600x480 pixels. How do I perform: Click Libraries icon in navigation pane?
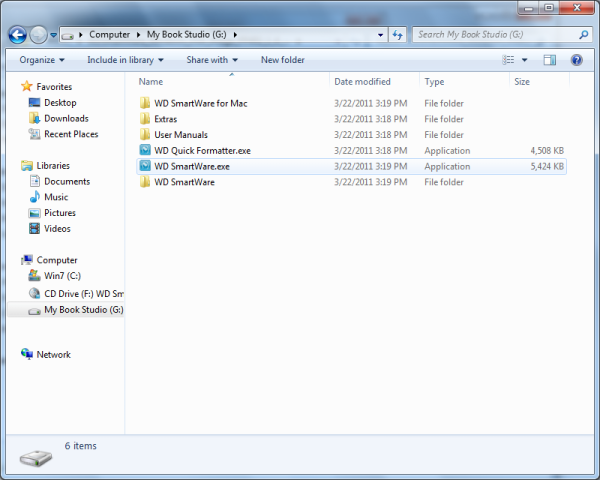pos(27,165)
